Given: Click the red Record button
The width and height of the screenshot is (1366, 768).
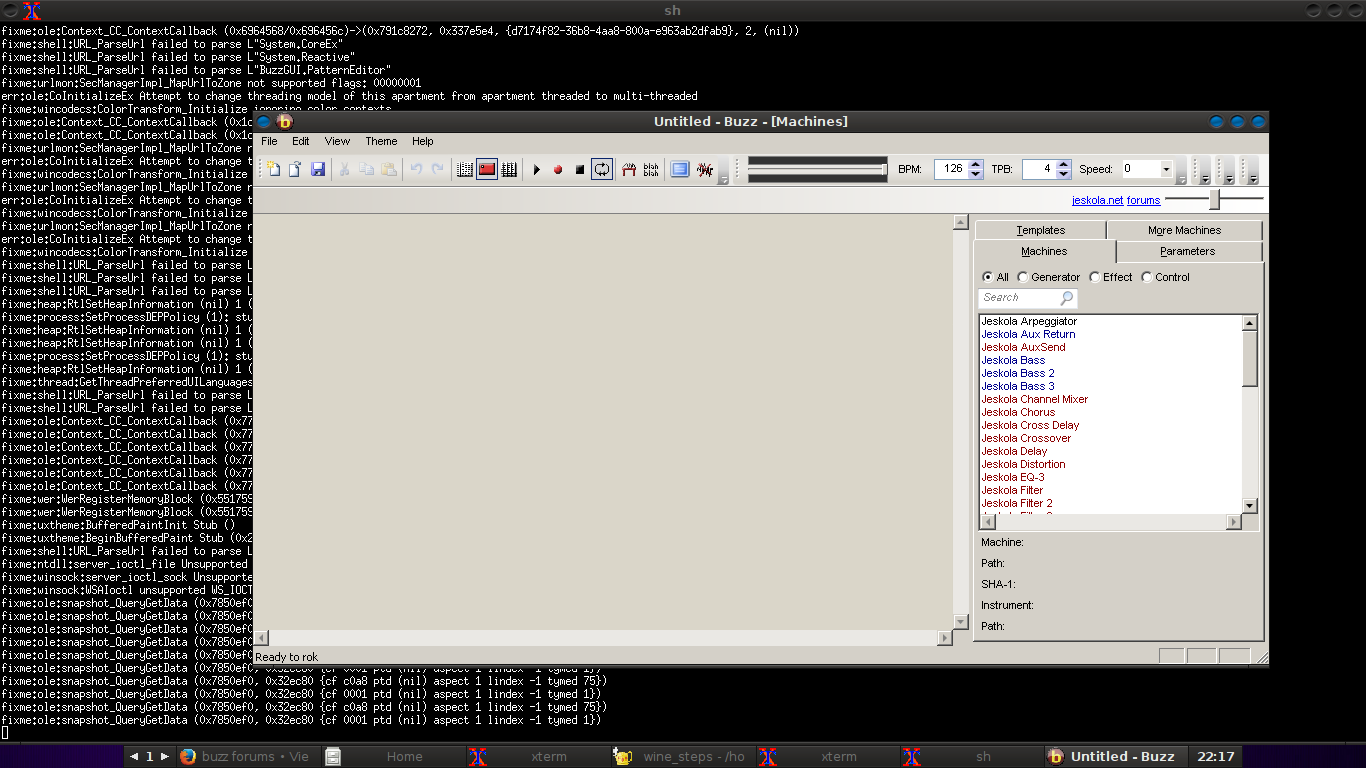Looking at the screenshot, I should (x=558, y=169).
